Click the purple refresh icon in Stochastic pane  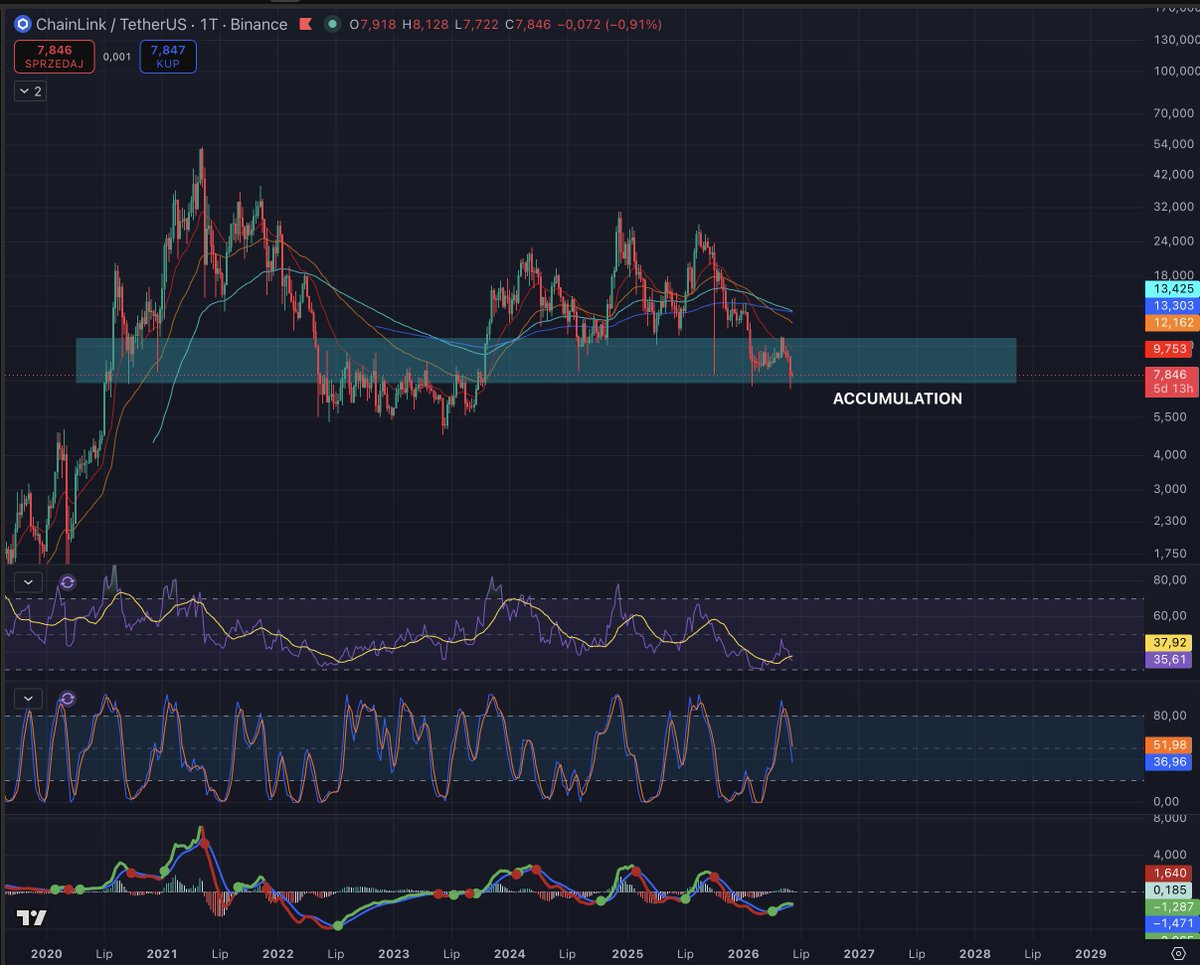click(67, 699)
